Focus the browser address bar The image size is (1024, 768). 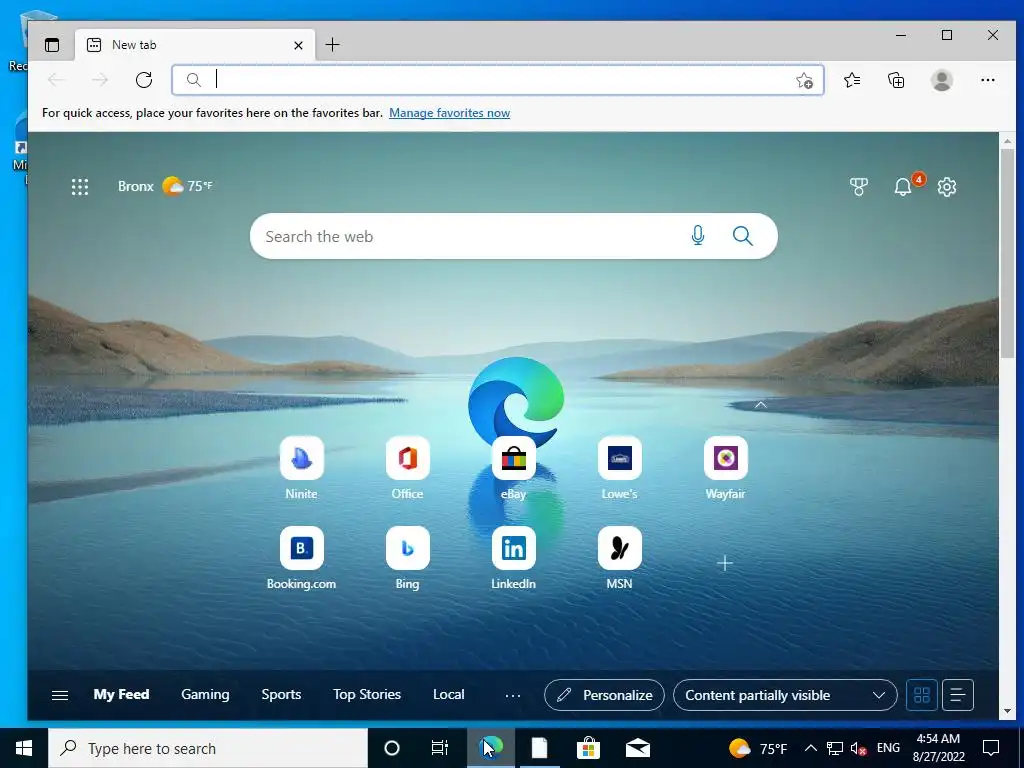498,80
